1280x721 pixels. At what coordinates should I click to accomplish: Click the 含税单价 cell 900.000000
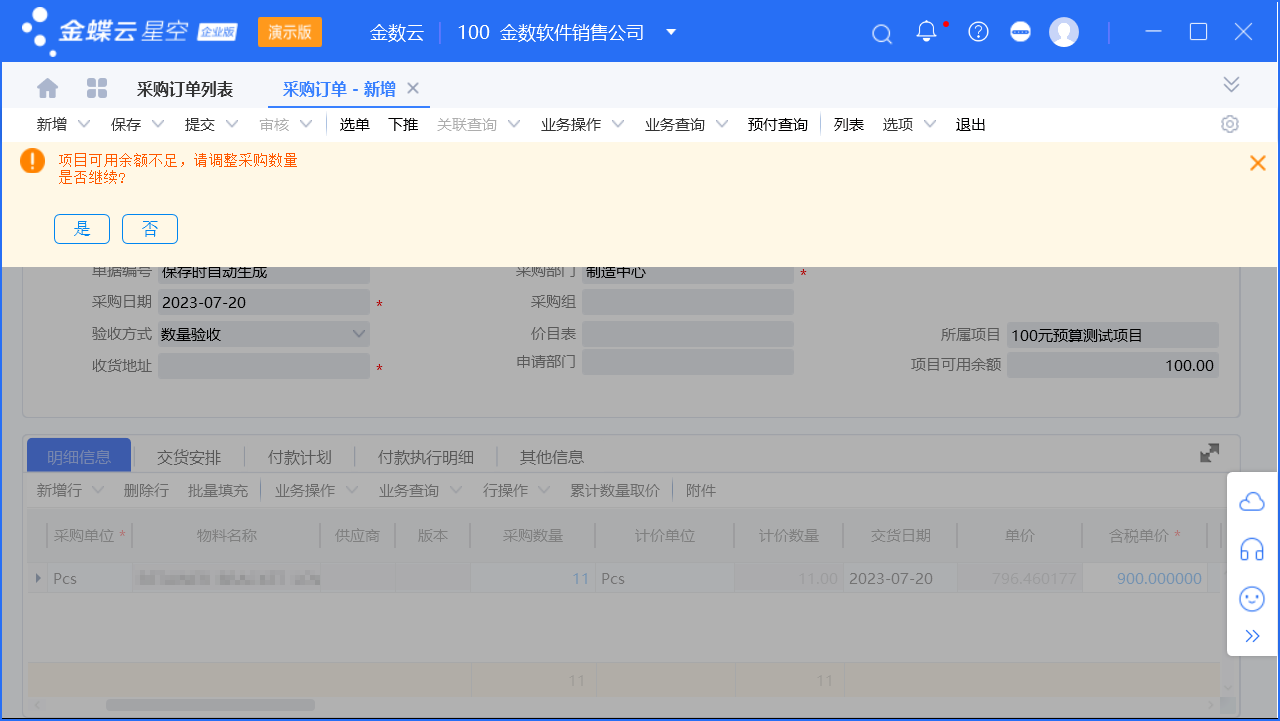[1143, 578]
